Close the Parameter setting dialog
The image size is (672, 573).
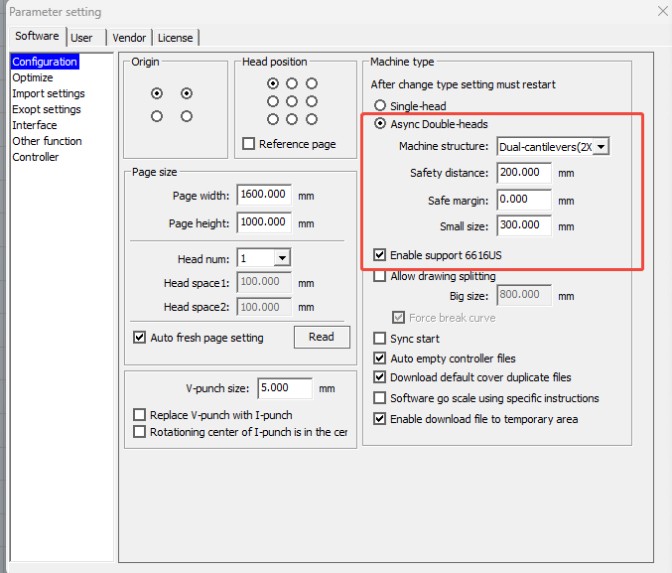click(663, 11)
